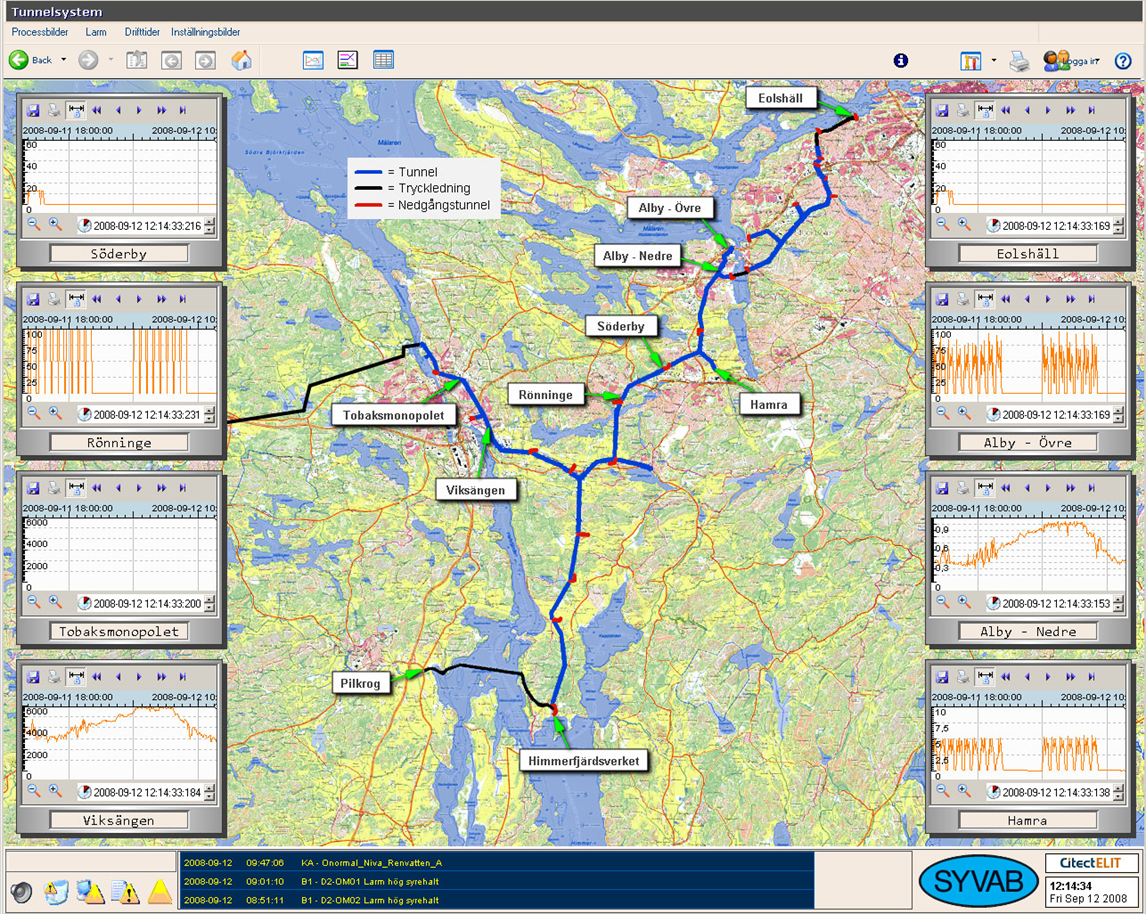
Task: Open the help question mark icon
Action: 1123,61
